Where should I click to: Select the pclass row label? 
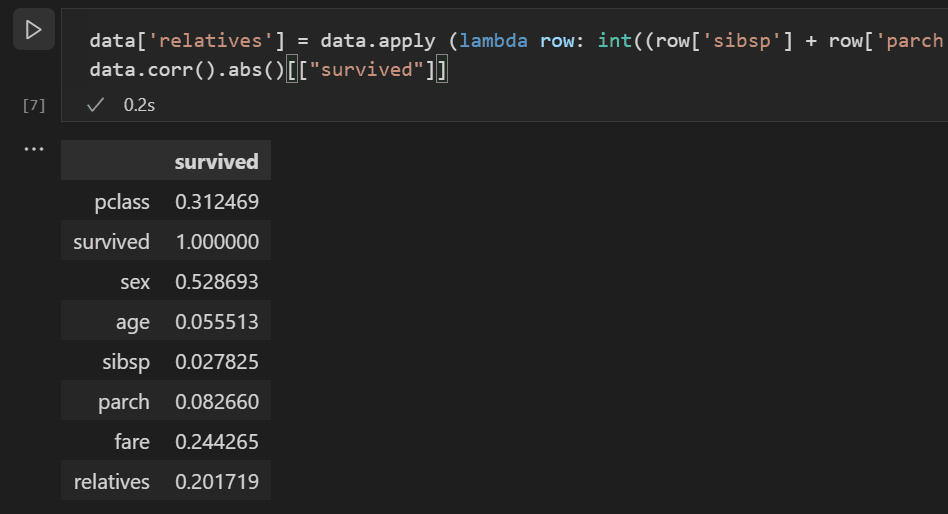tap(122, 202)
